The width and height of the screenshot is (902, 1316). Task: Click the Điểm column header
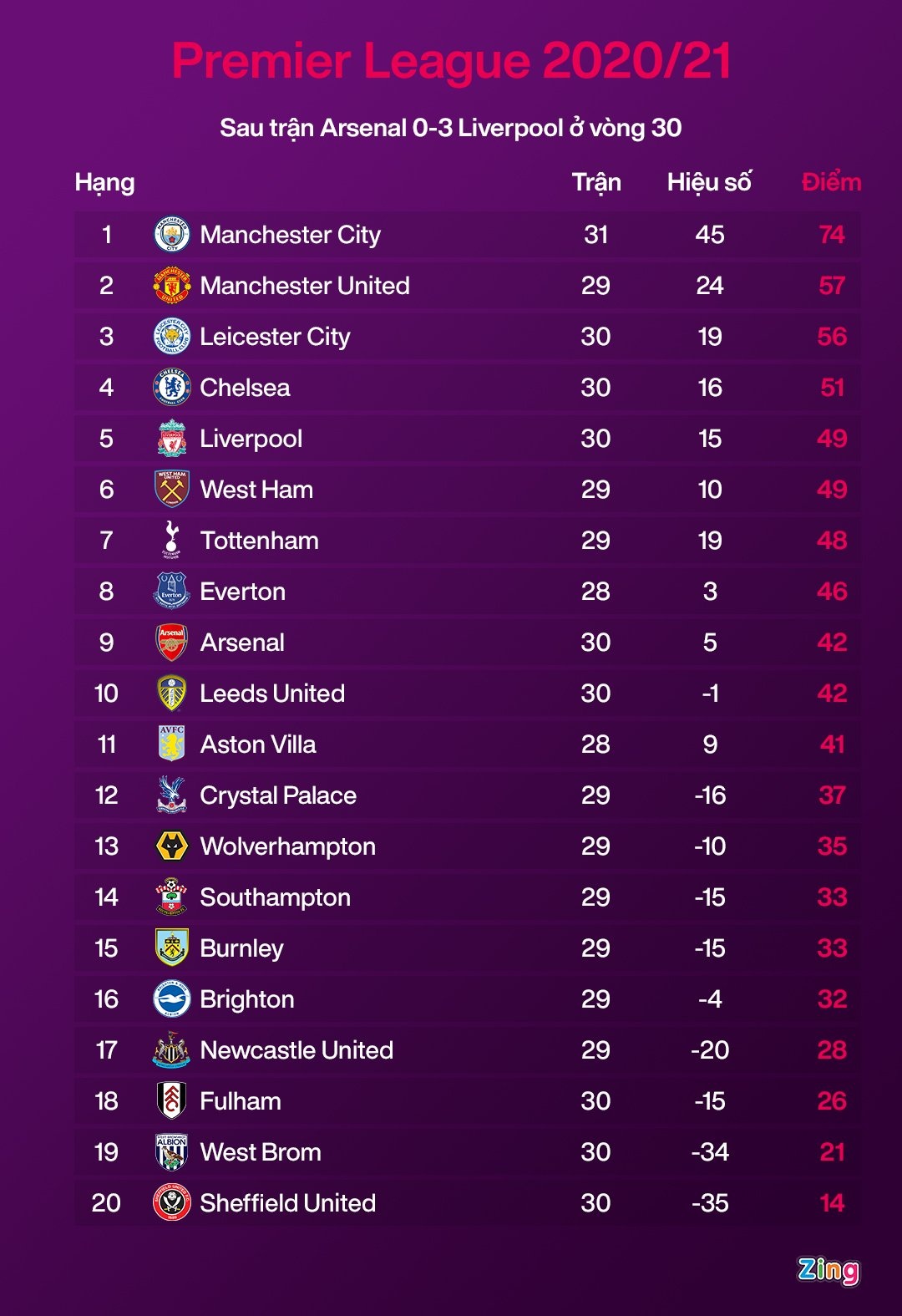click(831, 182)
